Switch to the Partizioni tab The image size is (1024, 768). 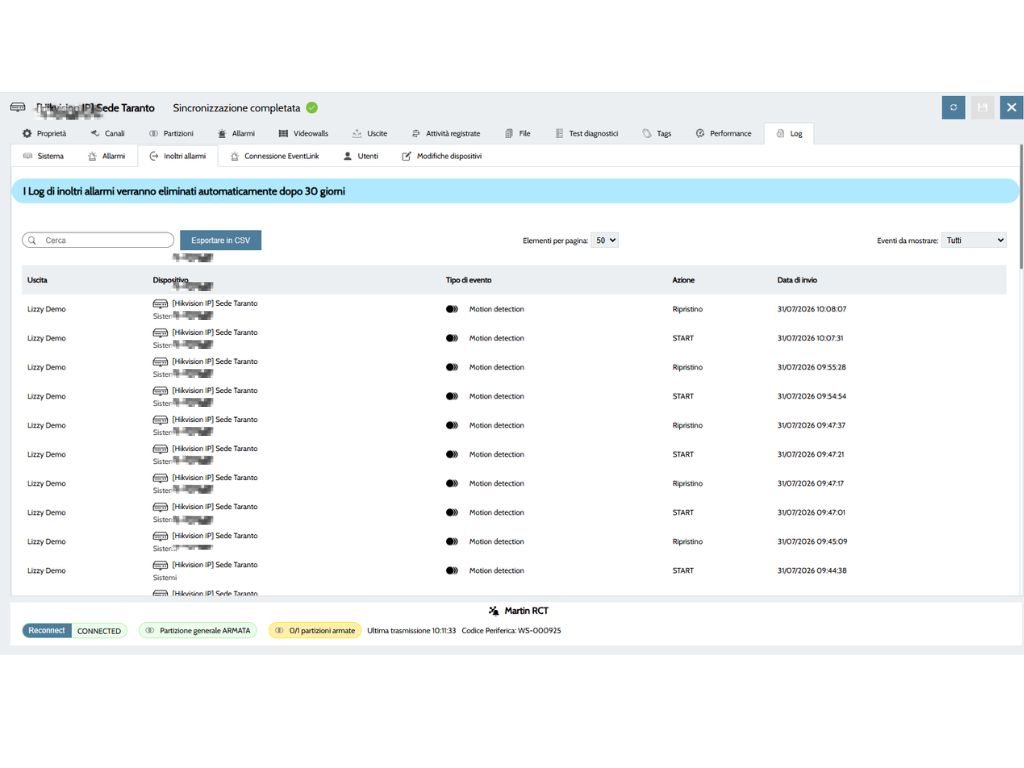171,133
